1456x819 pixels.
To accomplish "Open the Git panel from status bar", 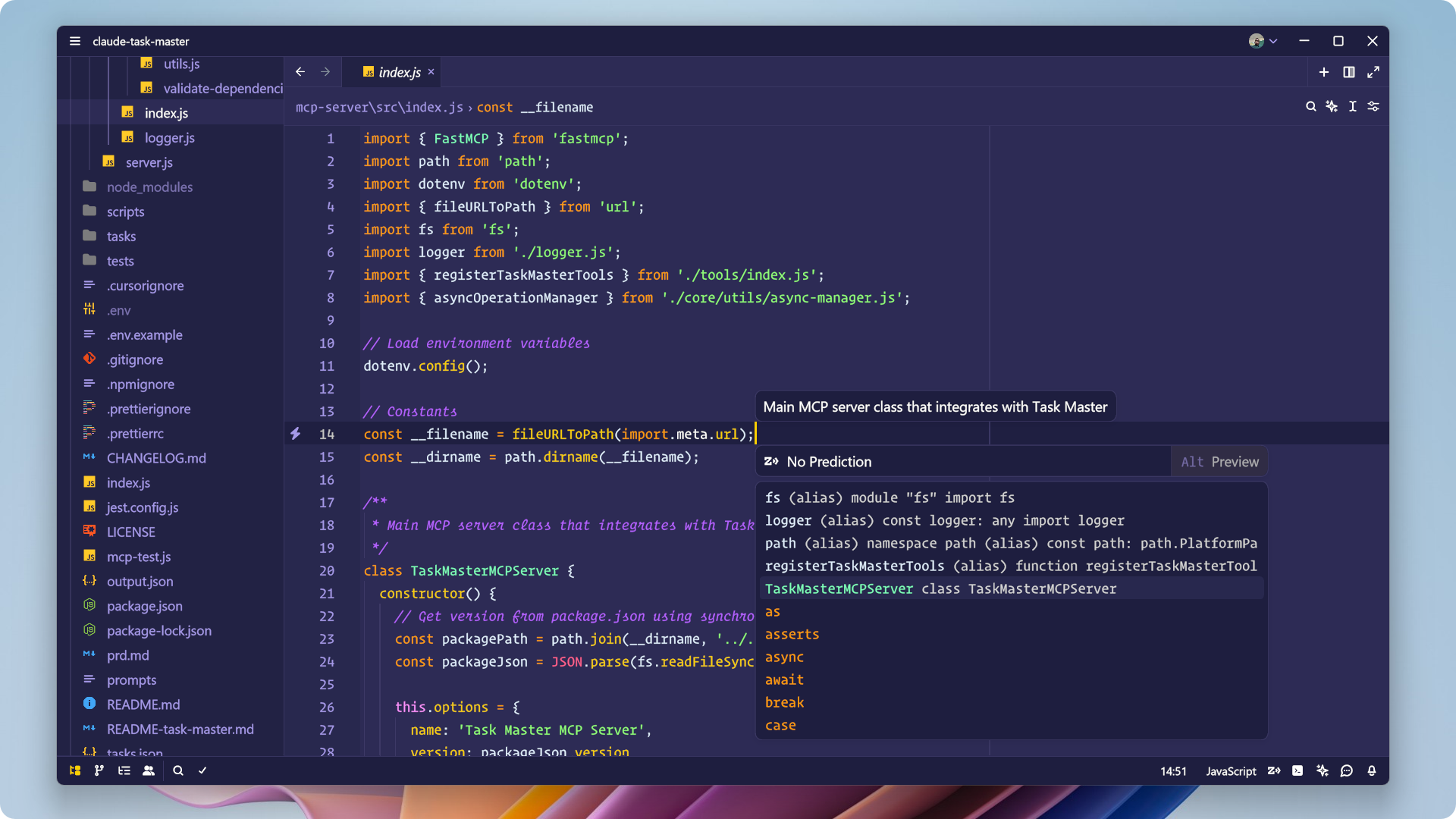I will [x=99, y=770].
